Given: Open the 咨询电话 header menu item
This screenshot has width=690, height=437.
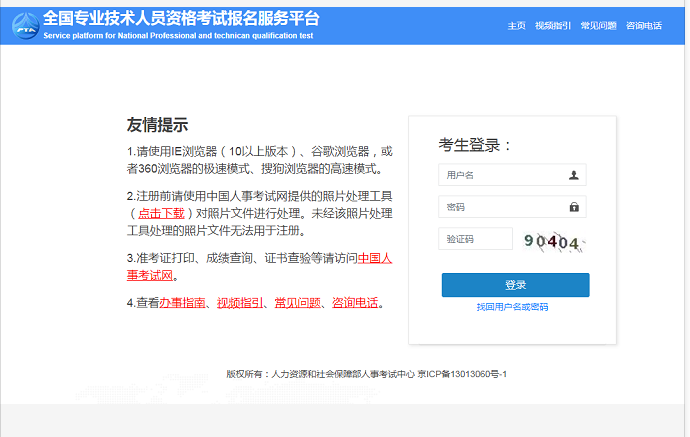Looking at the screenshot, I should (x=644, y=26).
